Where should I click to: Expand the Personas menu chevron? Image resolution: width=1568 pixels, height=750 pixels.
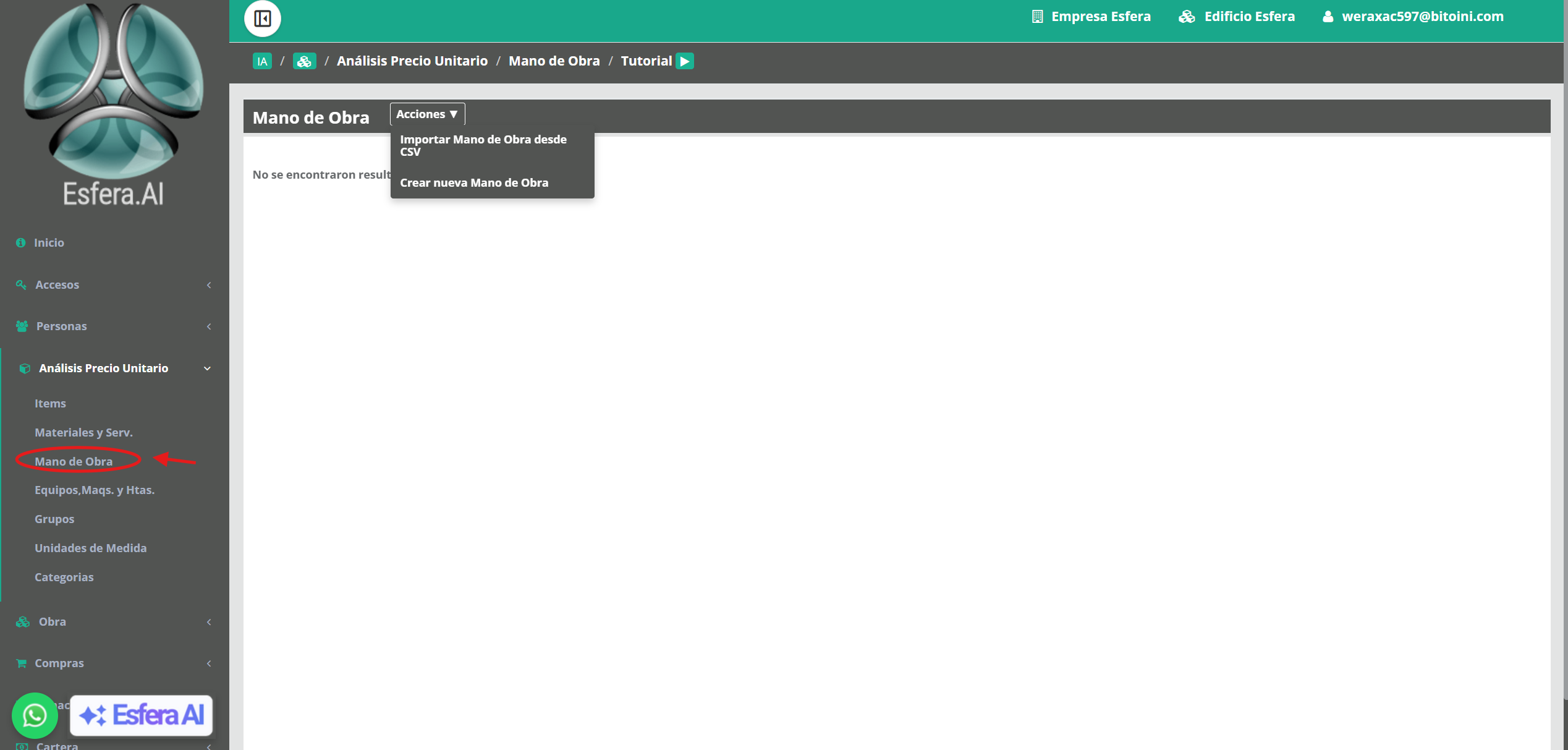coord(209,326)
